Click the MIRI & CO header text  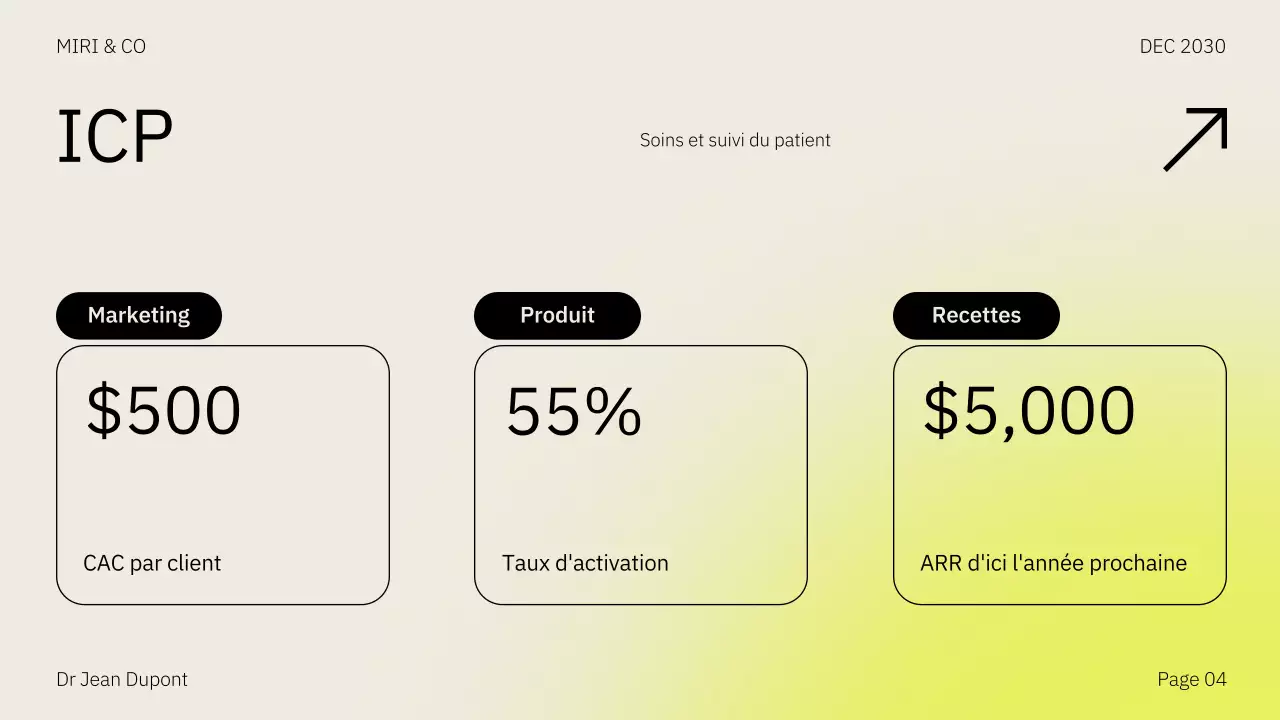click(x=101, y=46)
